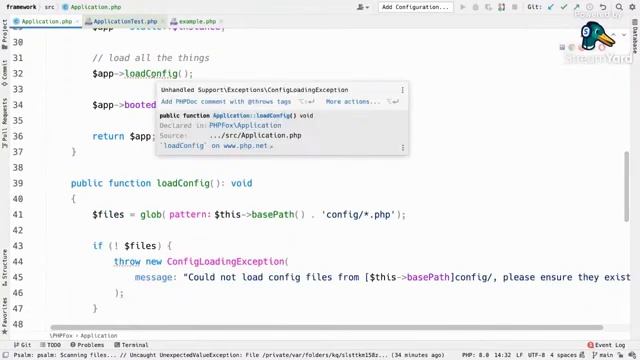Click the vertical editor scrollbar

pos(627,187)
